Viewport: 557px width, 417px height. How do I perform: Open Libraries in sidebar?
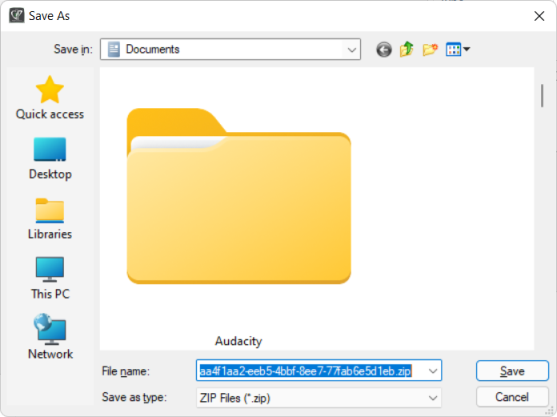[x=50, y=219]
